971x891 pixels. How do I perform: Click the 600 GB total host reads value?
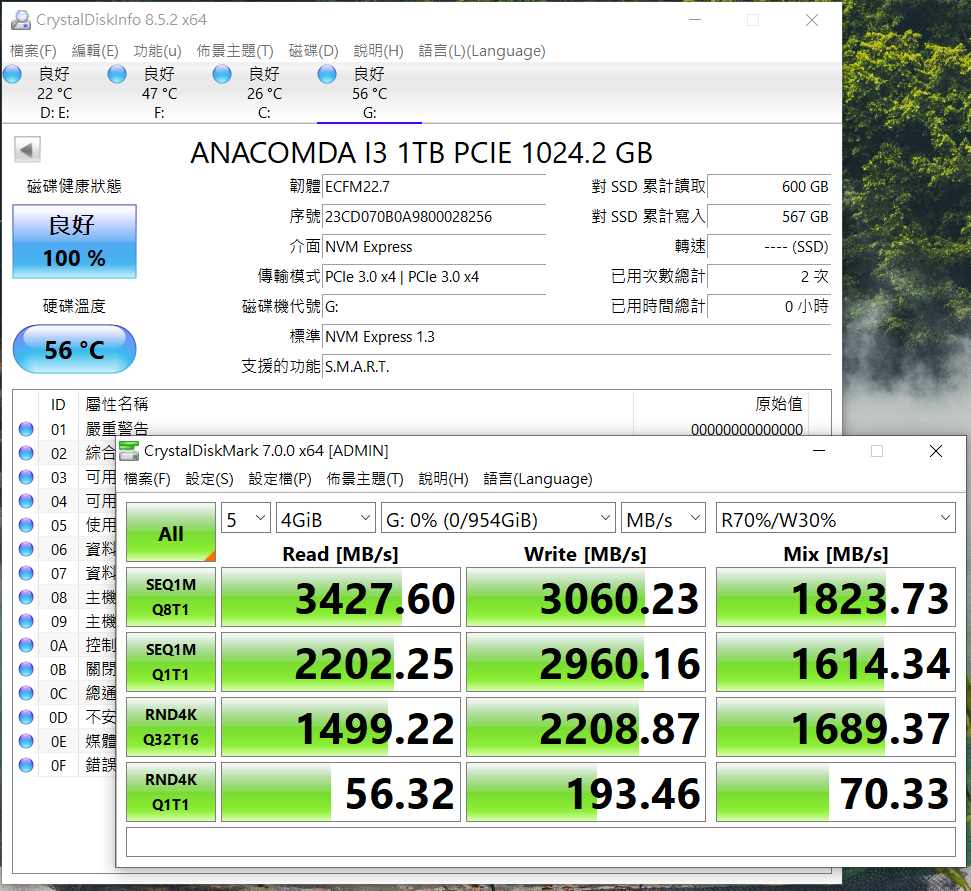769,186
